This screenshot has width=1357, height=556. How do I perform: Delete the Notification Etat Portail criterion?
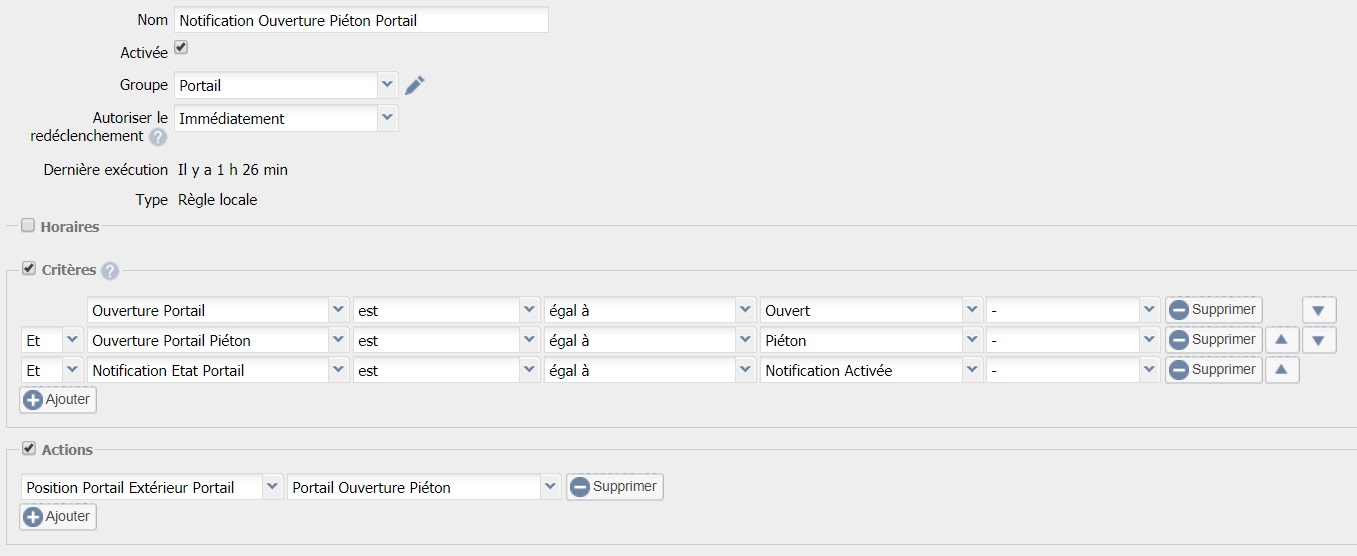pos(1213,370)
